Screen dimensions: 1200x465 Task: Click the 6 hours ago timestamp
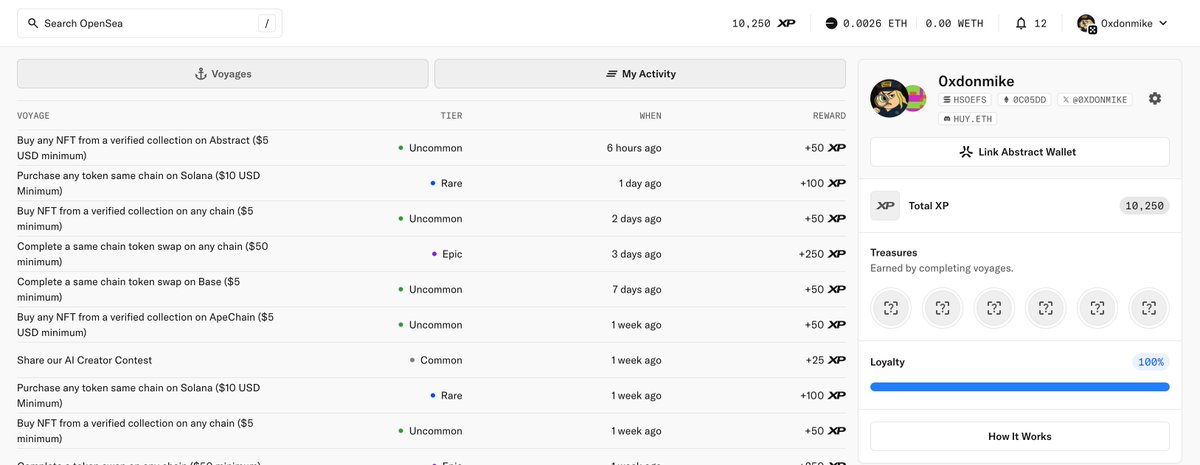634,148
